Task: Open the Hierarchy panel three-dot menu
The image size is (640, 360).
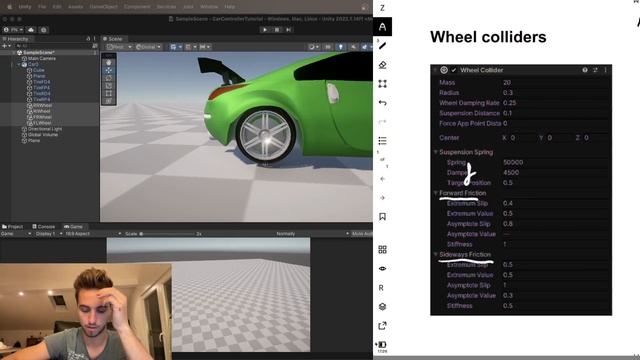Action: tap(94, 39)
